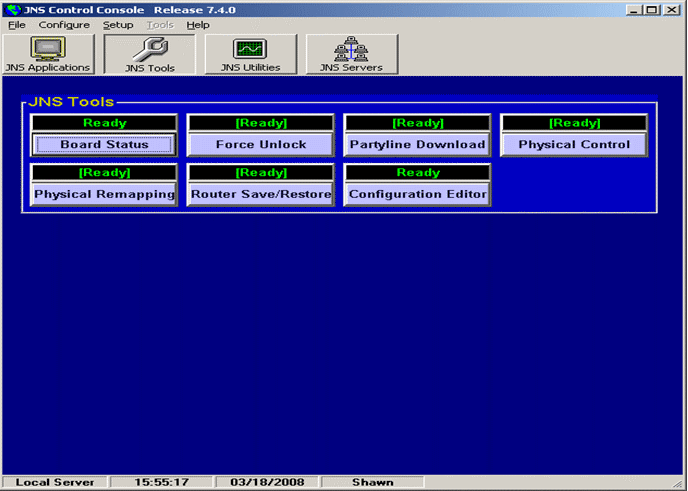
Task: Click the JNS Tools group heading
Action: point(71,102)
